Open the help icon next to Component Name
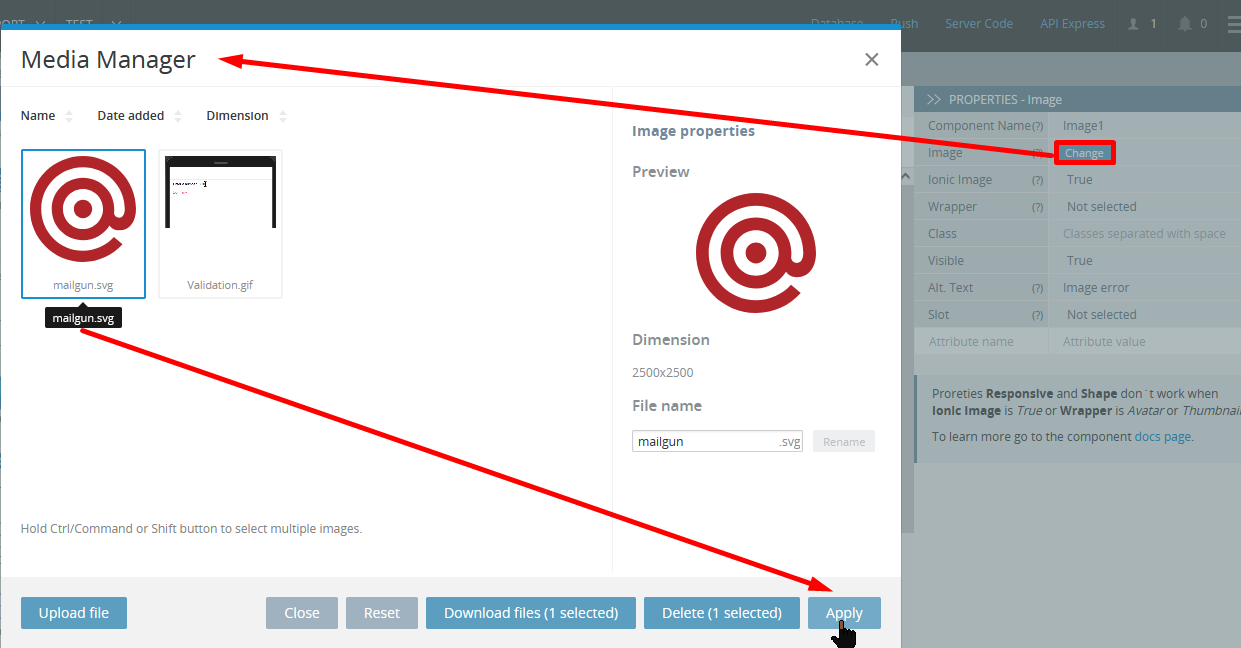This screenshot has height=648, width=1241. (1037, 127)
